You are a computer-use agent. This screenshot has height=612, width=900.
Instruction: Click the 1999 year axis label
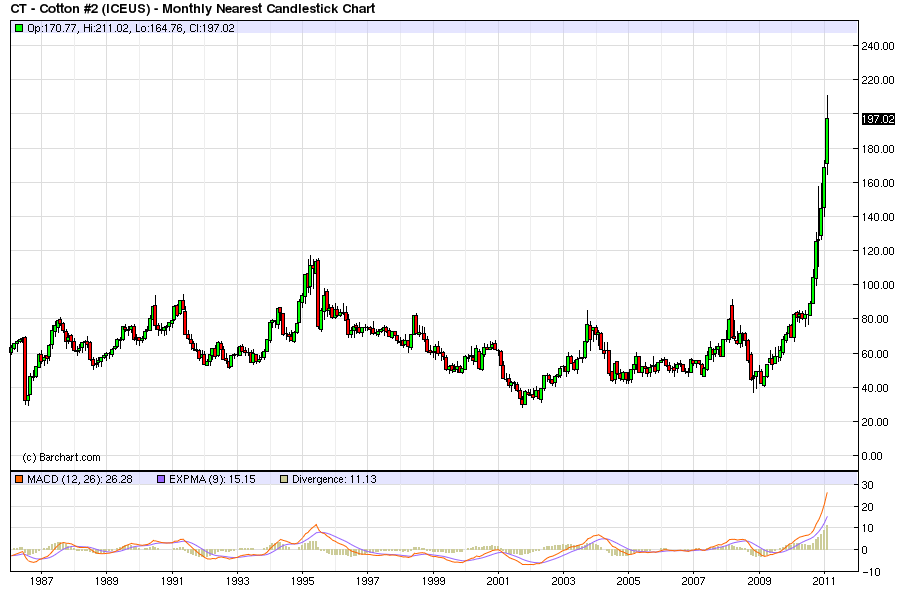click(x=433, y=581)
